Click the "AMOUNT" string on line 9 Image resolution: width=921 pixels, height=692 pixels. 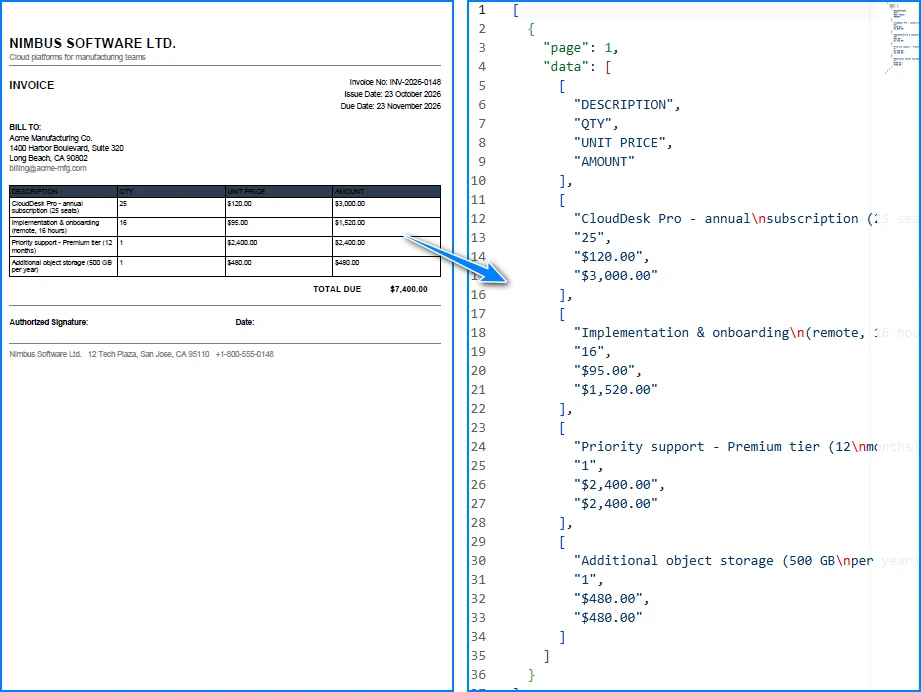(x=604, y=162)
